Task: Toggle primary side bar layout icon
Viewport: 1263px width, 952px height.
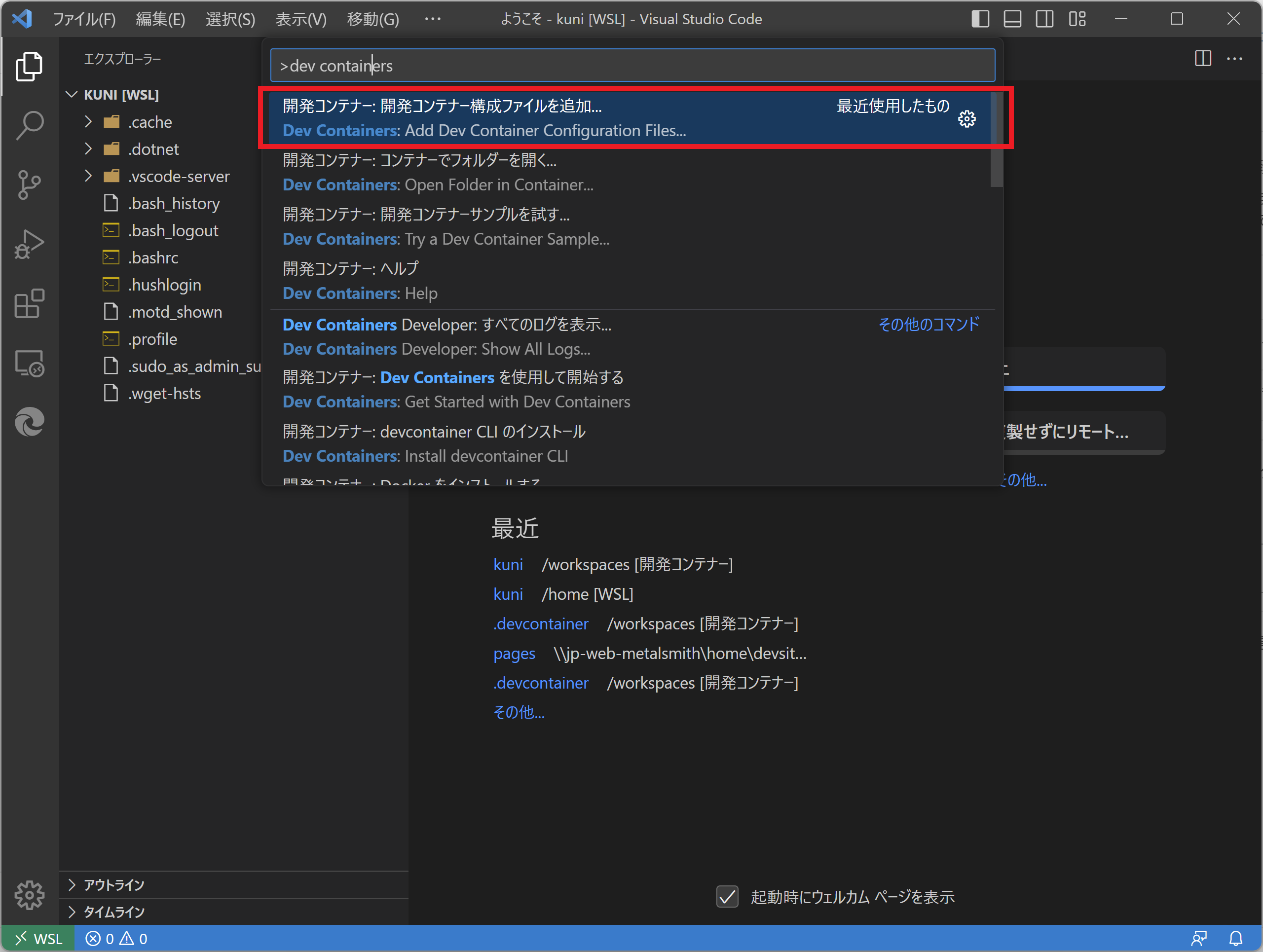Action: 980,19
